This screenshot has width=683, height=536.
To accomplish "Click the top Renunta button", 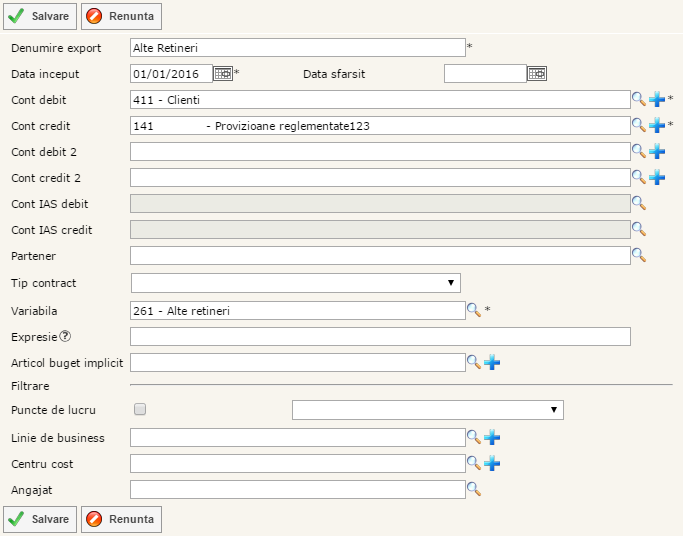I will pyautogui.click(x=121, y=17).
